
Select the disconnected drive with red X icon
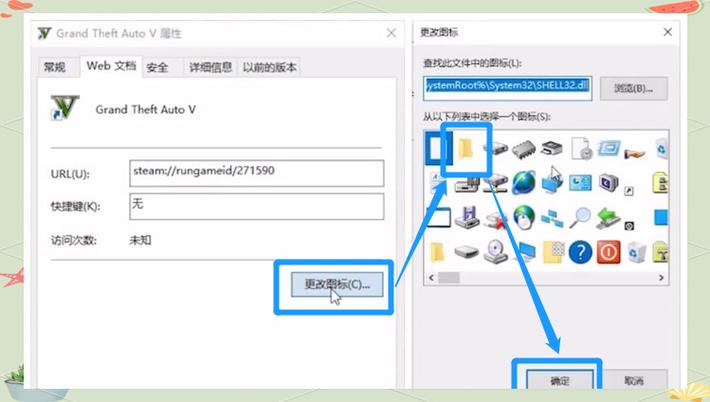click(x=495, y=219)
